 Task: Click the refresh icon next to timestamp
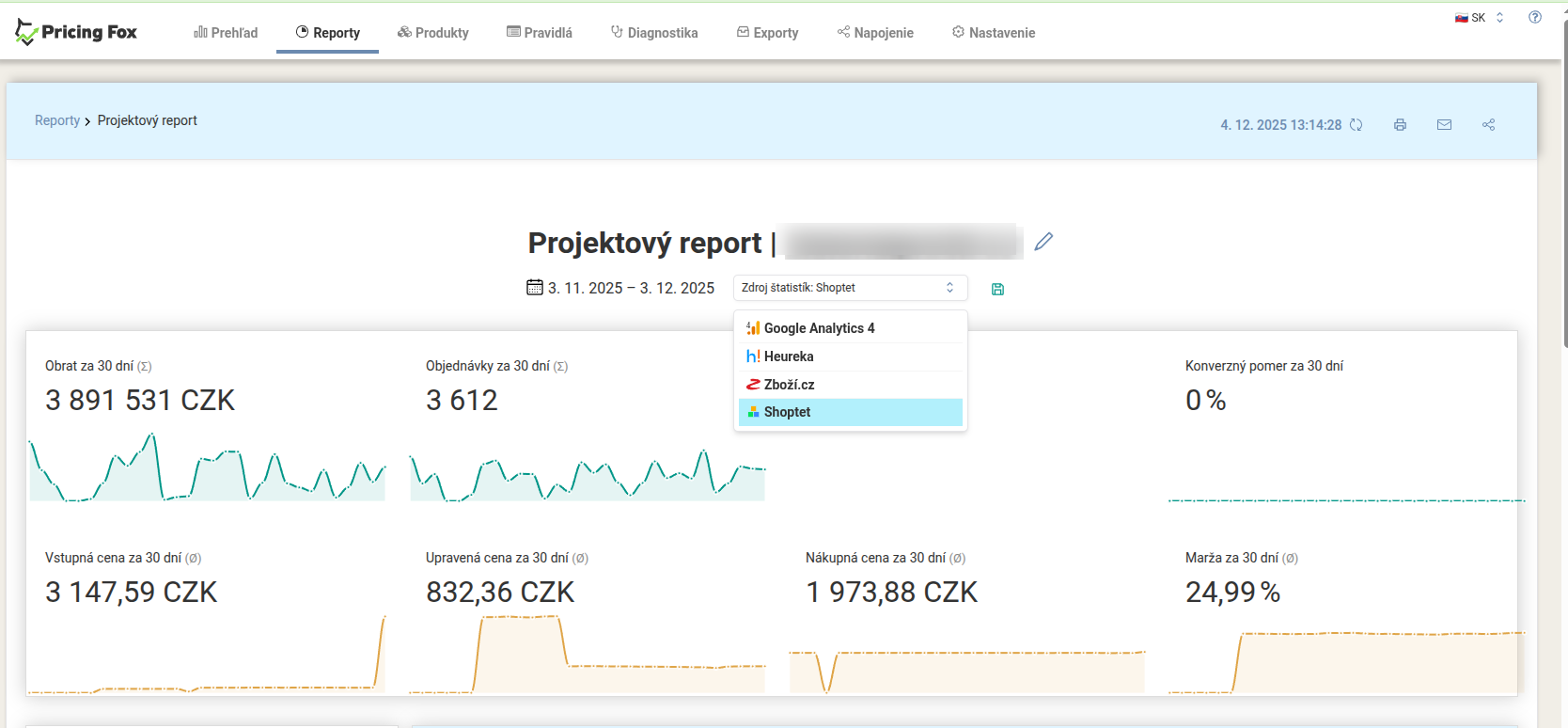[x=1356, y=125]
